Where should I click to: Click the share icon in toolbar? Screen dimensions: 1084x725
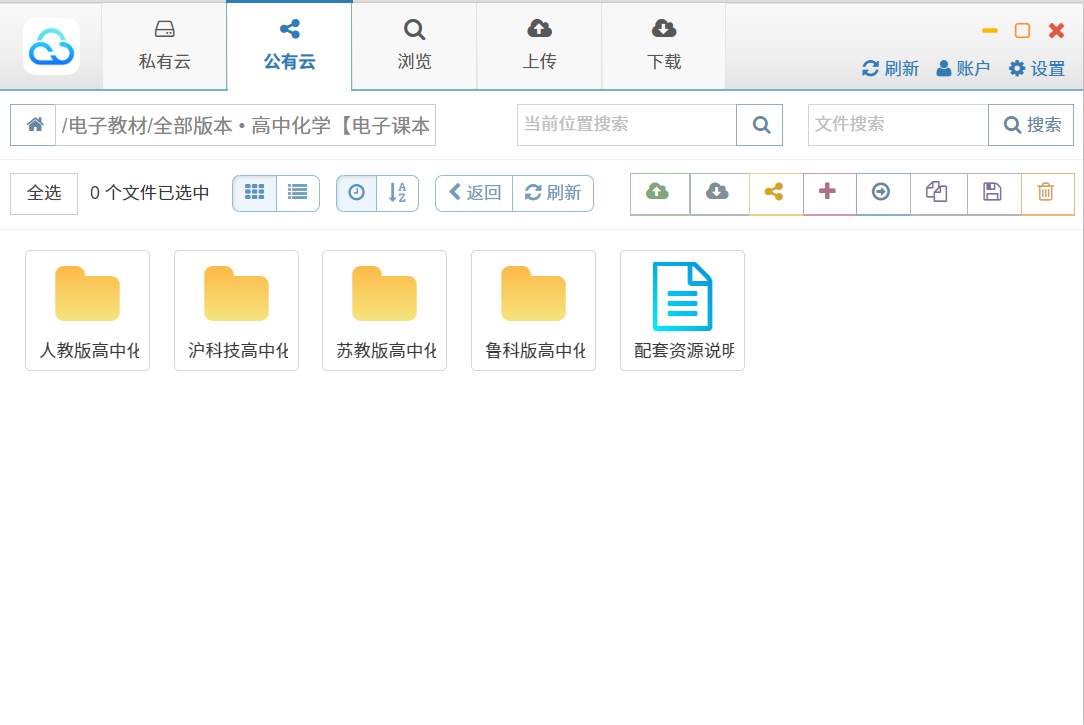point(774,193)
